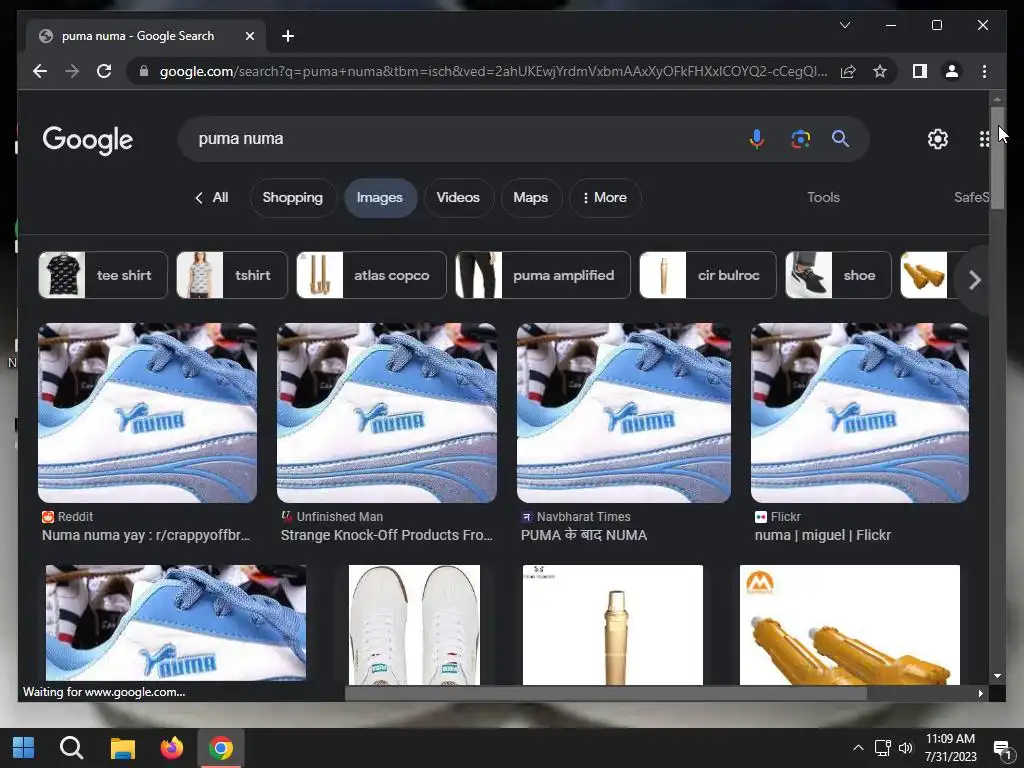1024x768 pixels.
Task: Open the Chrome profile avatar icon
Action: [x=952, y=71]
